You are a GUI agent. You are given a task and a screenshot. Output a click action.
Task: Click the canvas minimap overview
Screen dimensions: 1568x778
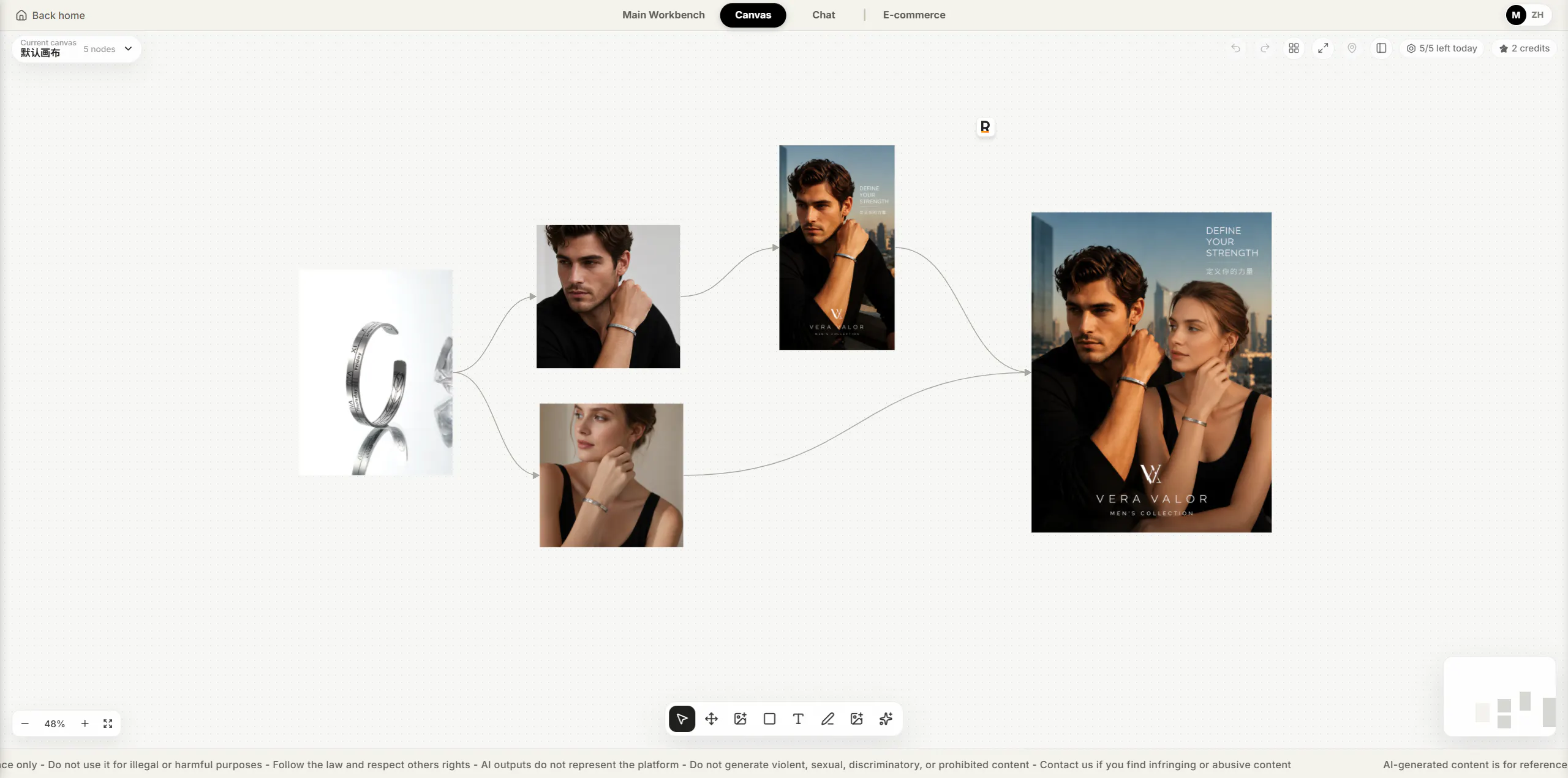(1499, 697)
